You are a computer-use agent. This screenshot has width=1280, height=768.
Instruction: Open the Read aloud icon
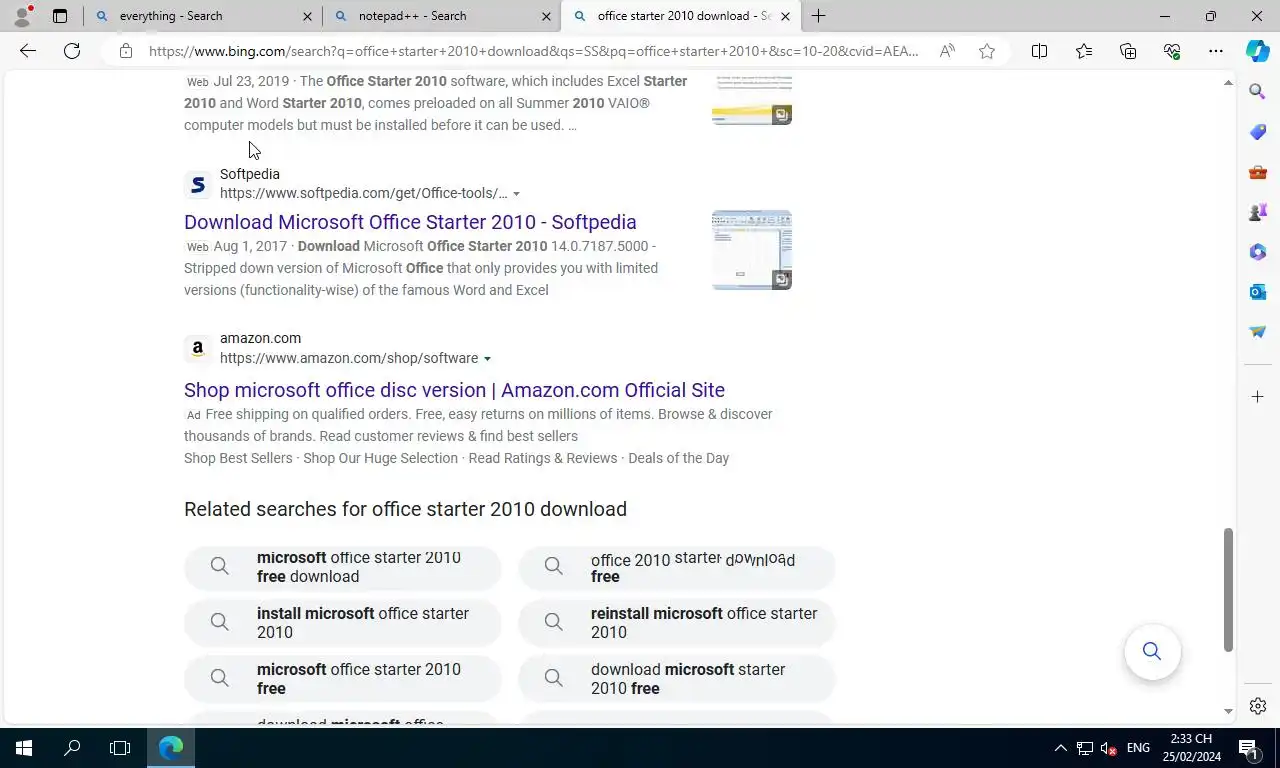947,51
